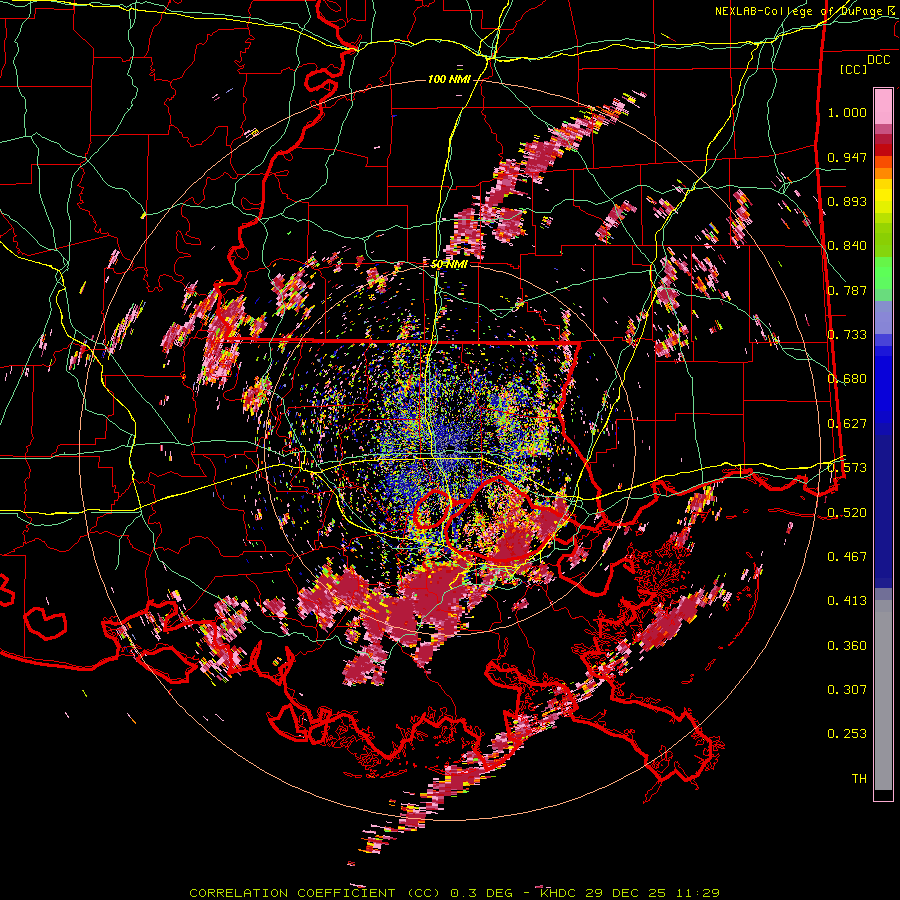Click the CORRELATION COEFFICIENT (CC) caption
Screen dimensions: 900x900
315,893
